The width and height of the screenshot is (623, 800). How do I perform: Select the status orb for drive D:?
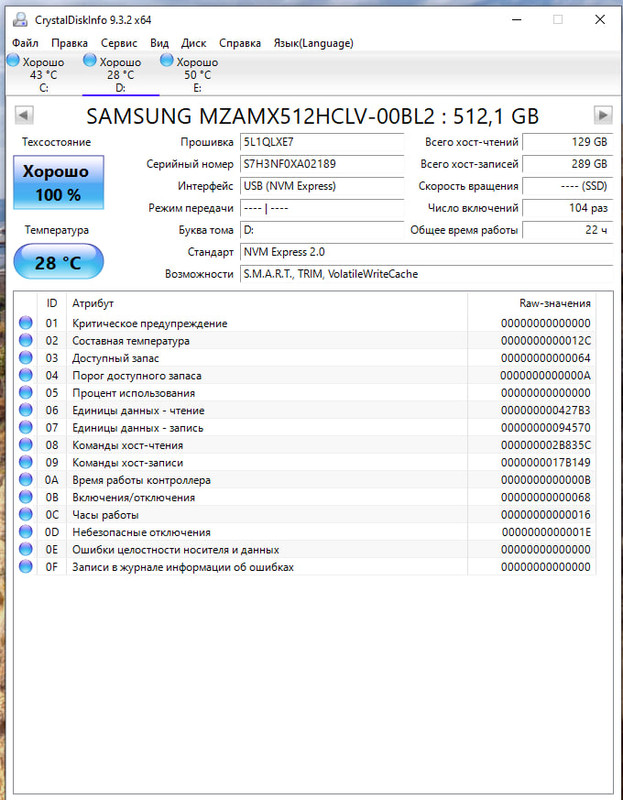89,61
